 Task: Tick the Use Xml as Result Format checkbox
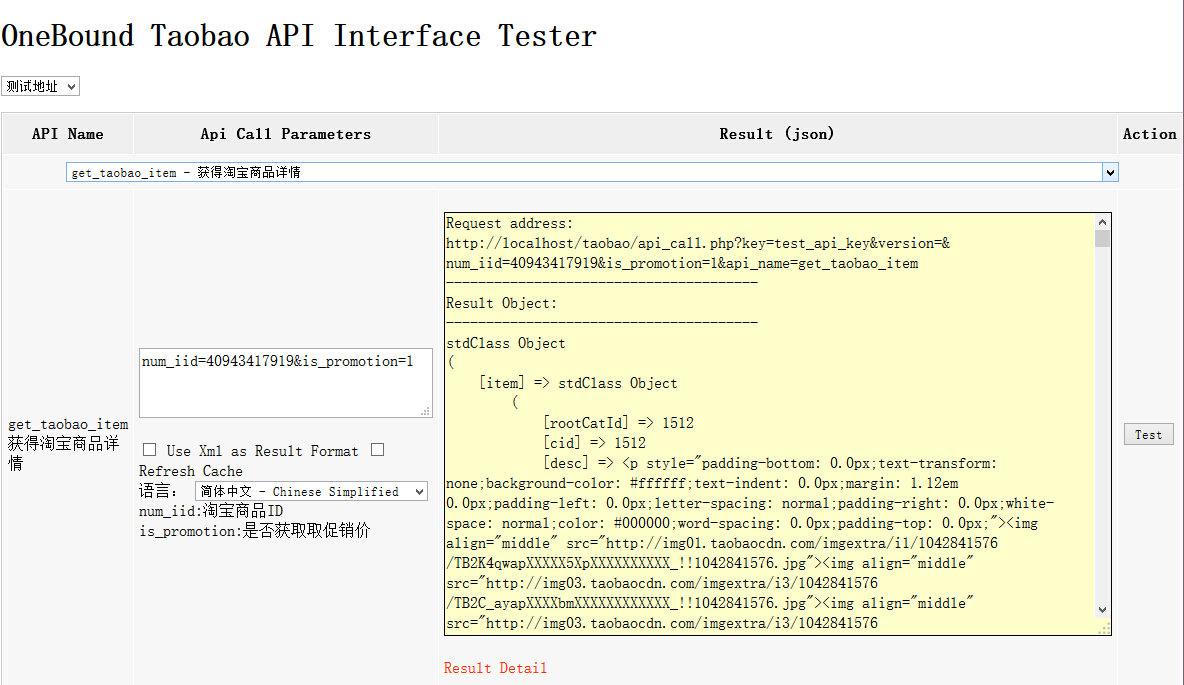click(x=150, y=450)
